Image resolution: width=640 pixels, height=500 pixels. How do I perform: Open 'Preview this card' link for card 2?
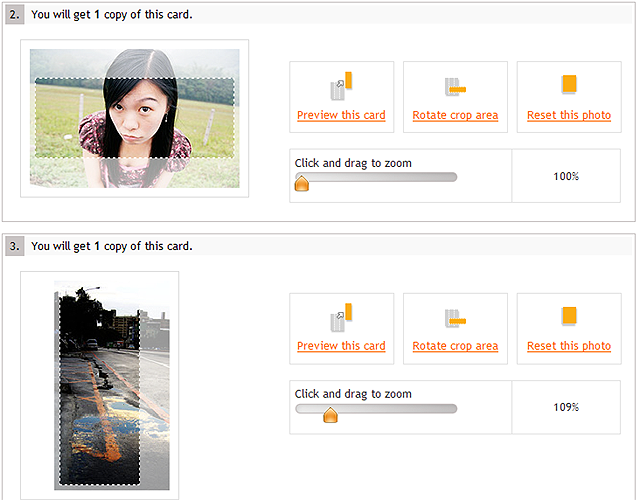tap(341, 116)
